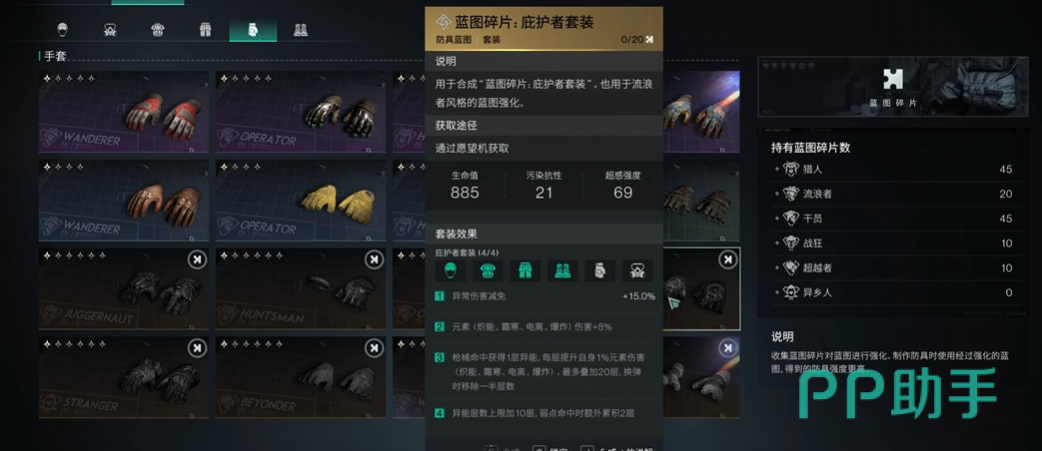
Task: Open the locked JUGGERNAUT gloves blueprint
Action: click(124, 289)
